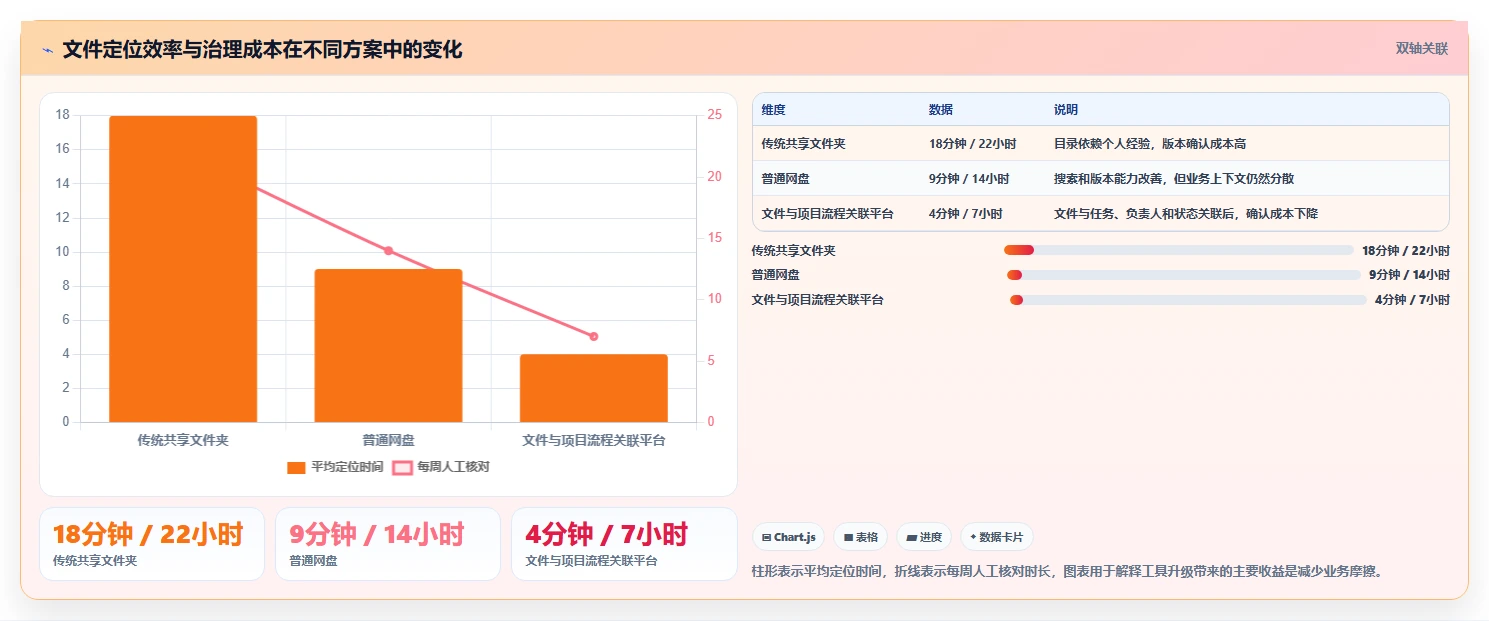Click progress label 传统共享文件夹
Screen dimensions: 1489x621
pos(793,251)
